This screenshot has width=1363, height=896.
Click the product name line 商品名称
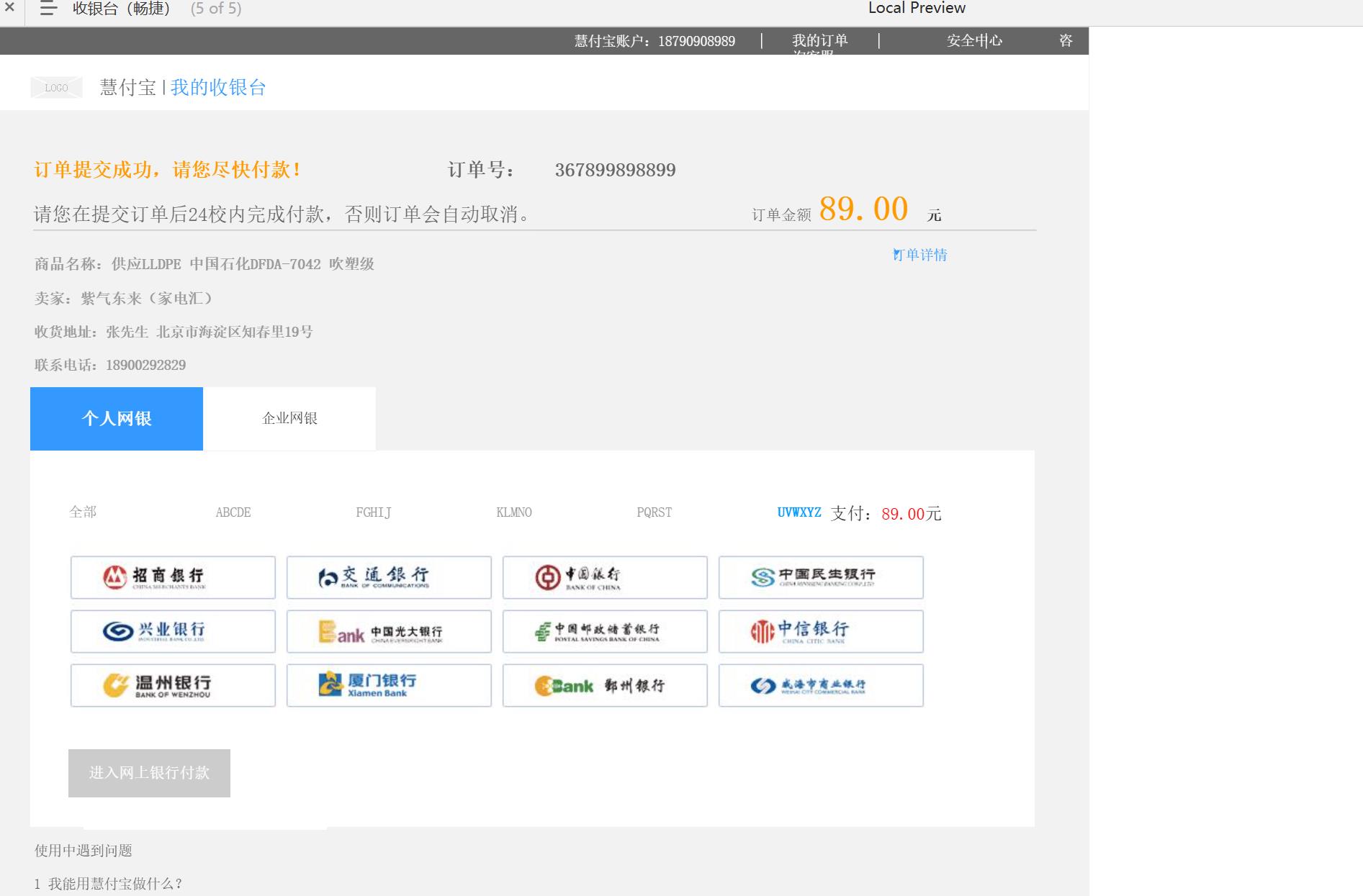[204, 264]
